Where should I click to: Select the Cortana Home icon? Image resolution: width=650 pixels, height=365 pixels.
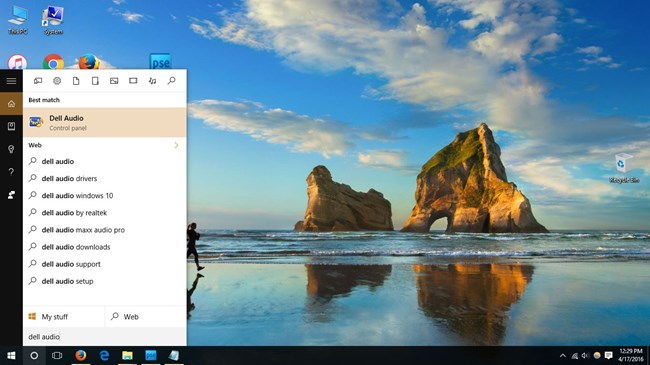[x=11, y=104]
